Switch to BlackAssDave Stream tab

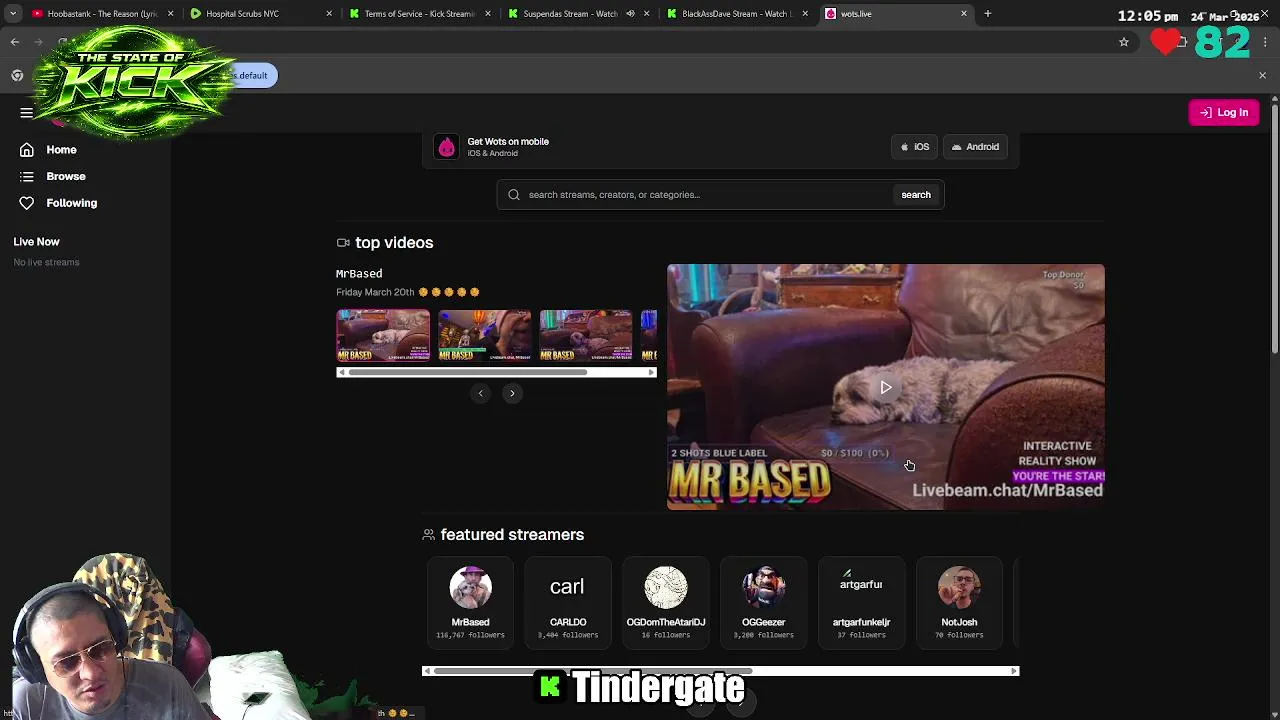(735, 14)
